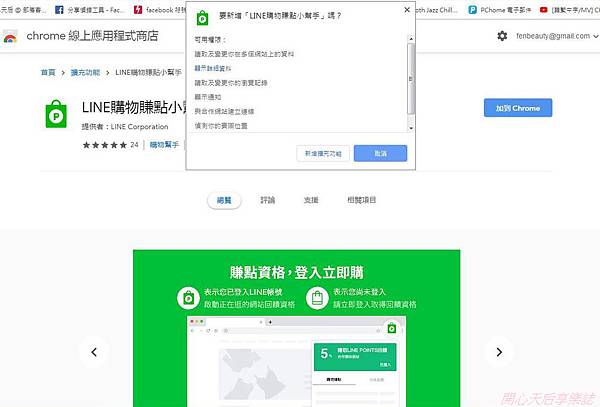Click the permissions list scroll down arrow
The width and height of the screenshot is (600, 407).
[411, 128]
